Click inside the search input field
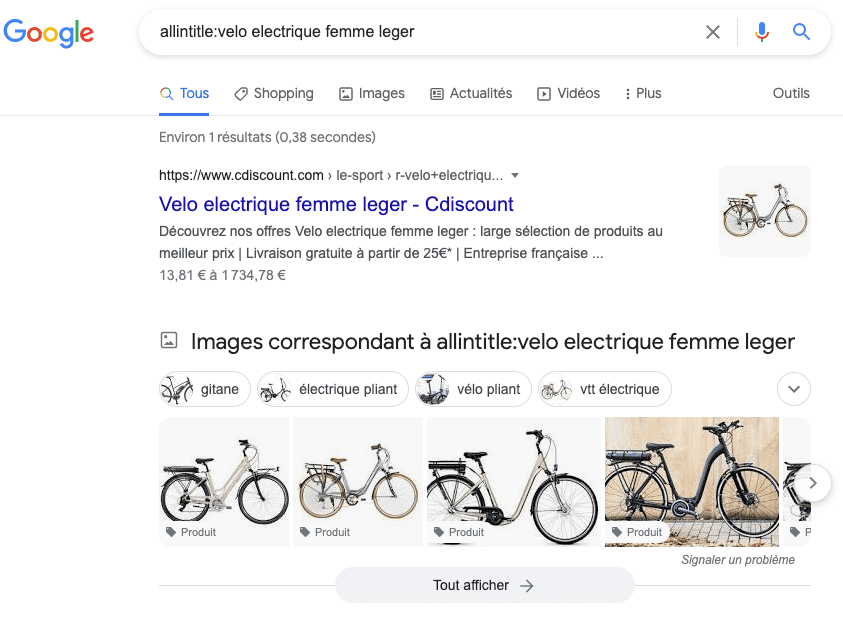Image resolution: width=843 pixels, height=619 pixels. click(420, 32)
